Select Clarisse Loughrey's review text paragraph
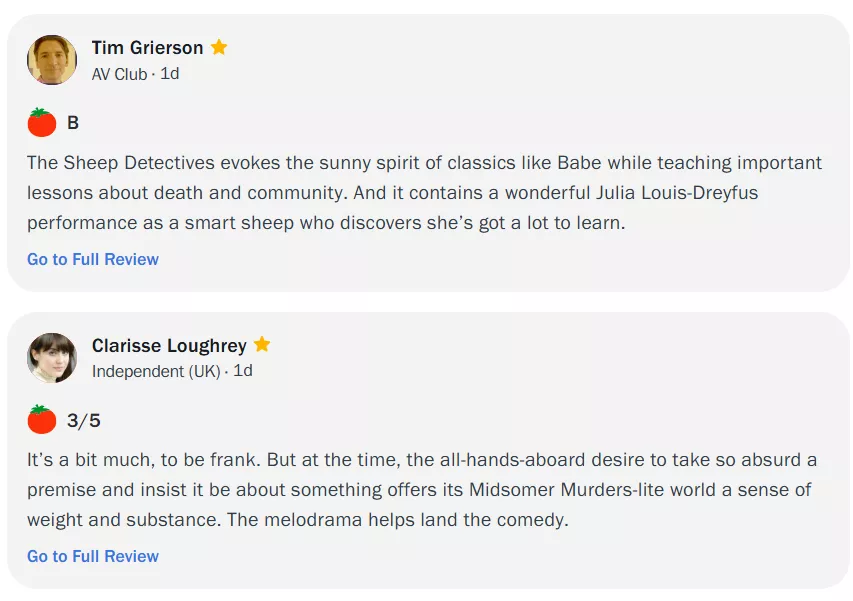 pyautogui.click(x=424, y=489)
